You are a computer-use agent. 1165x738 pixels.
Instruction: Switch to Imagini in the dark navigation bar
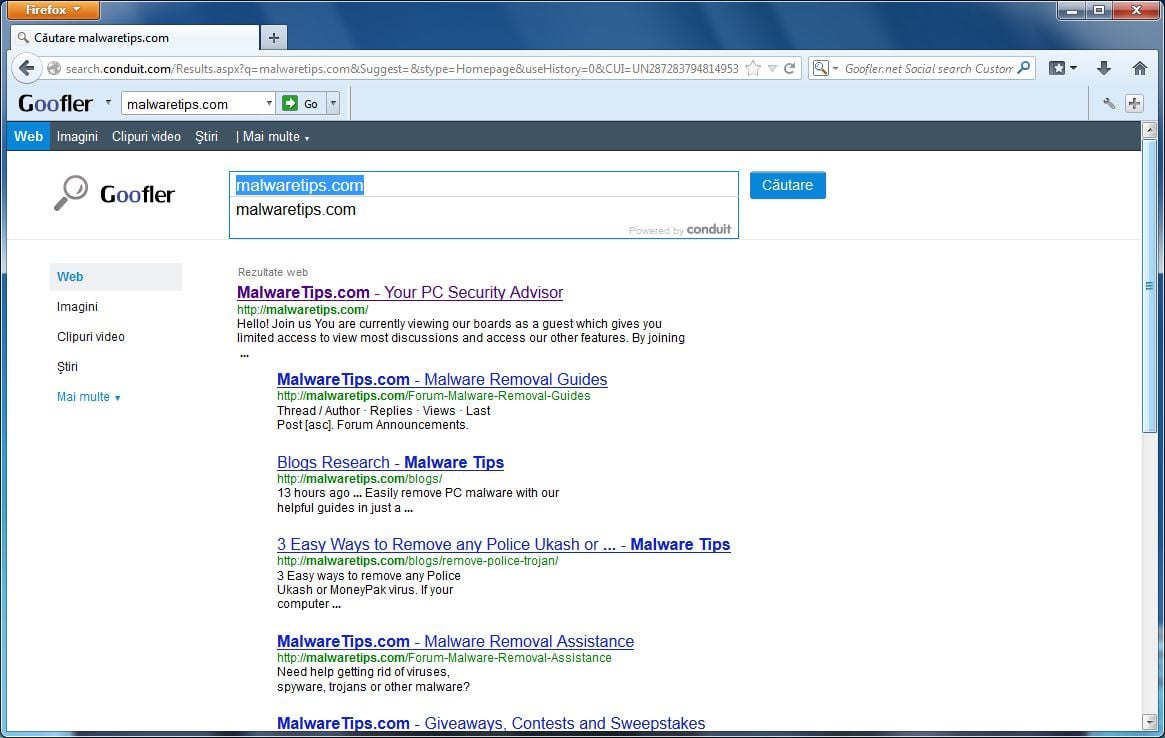pos(77,136)
